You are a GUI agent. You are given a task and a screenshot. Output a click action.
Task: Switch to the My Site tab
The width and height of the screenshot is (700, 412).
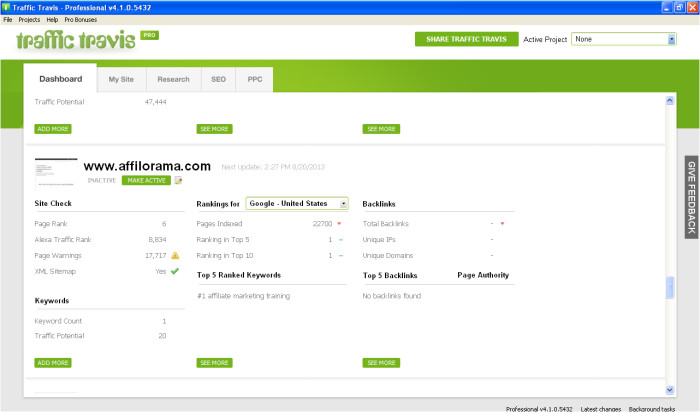[121, 79]
